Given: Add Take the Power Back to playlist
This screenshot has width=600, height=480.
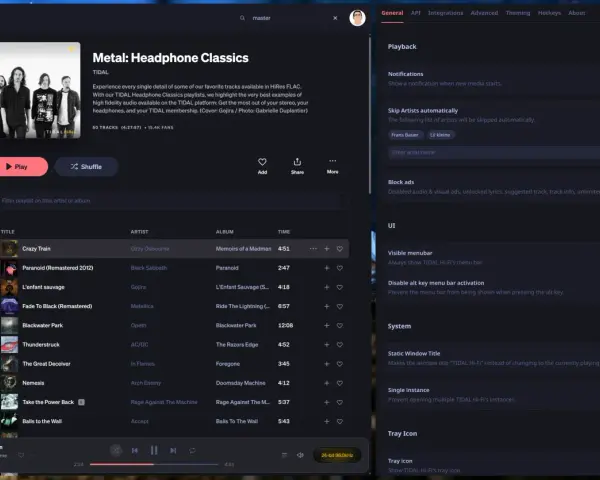Looking at the screenshot, I should pos(327,402).
